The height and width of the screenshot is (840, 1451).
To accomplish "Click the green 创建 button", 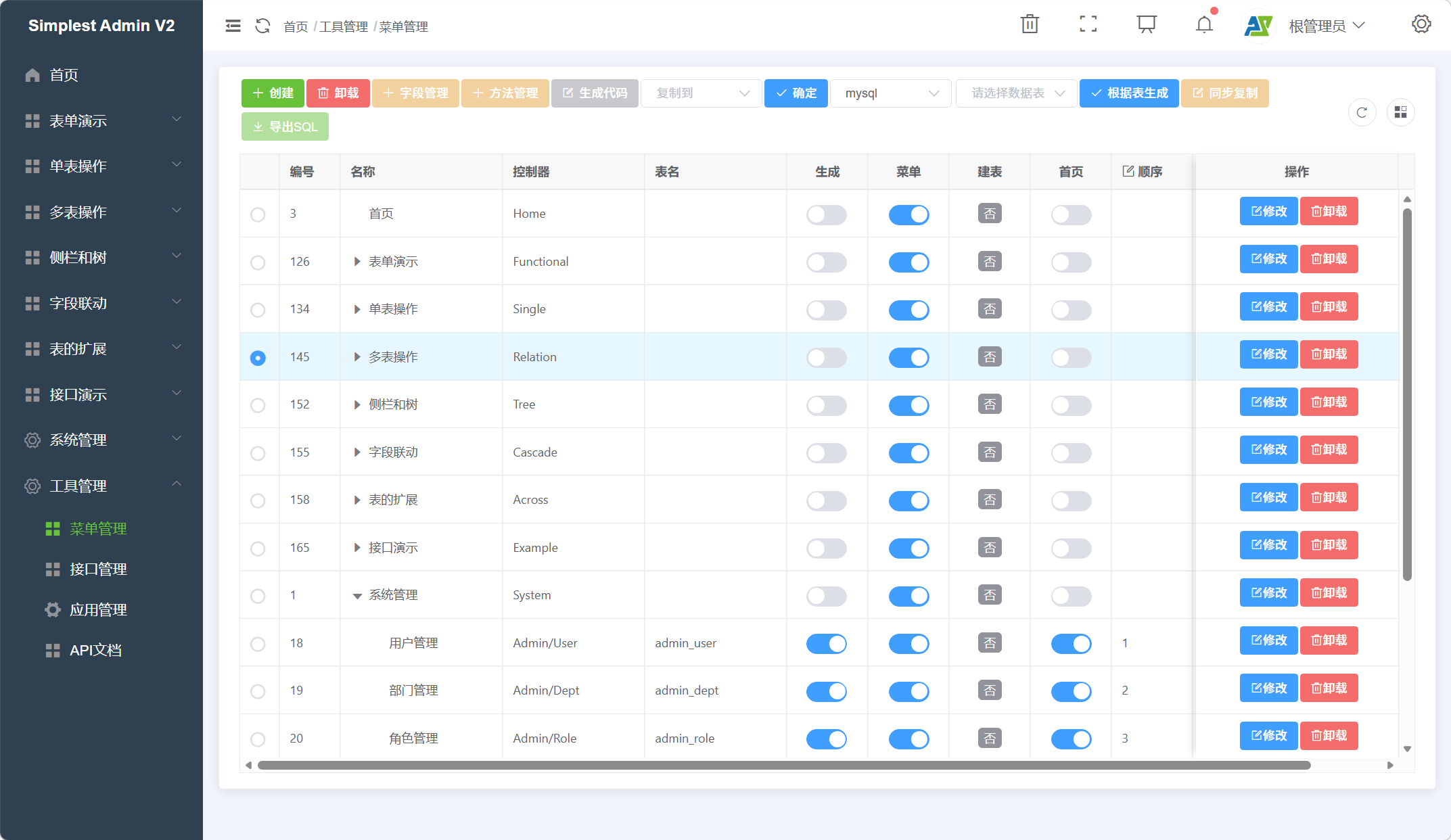I will (273, 93).
